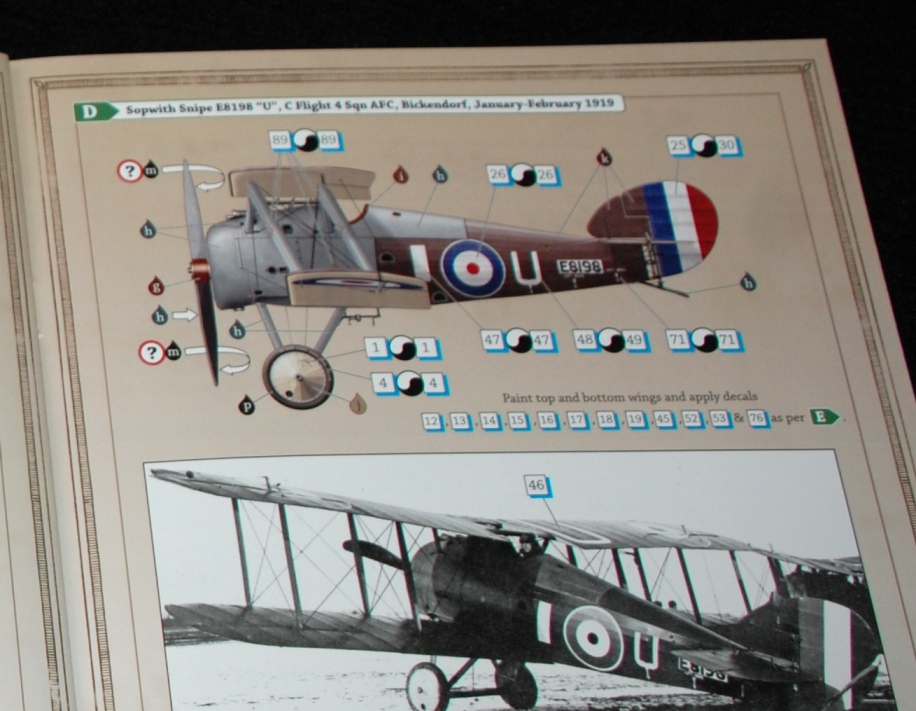The image size is (916, 711).
Task: Click decal number 76 box
Action: (x=757, y=418)
